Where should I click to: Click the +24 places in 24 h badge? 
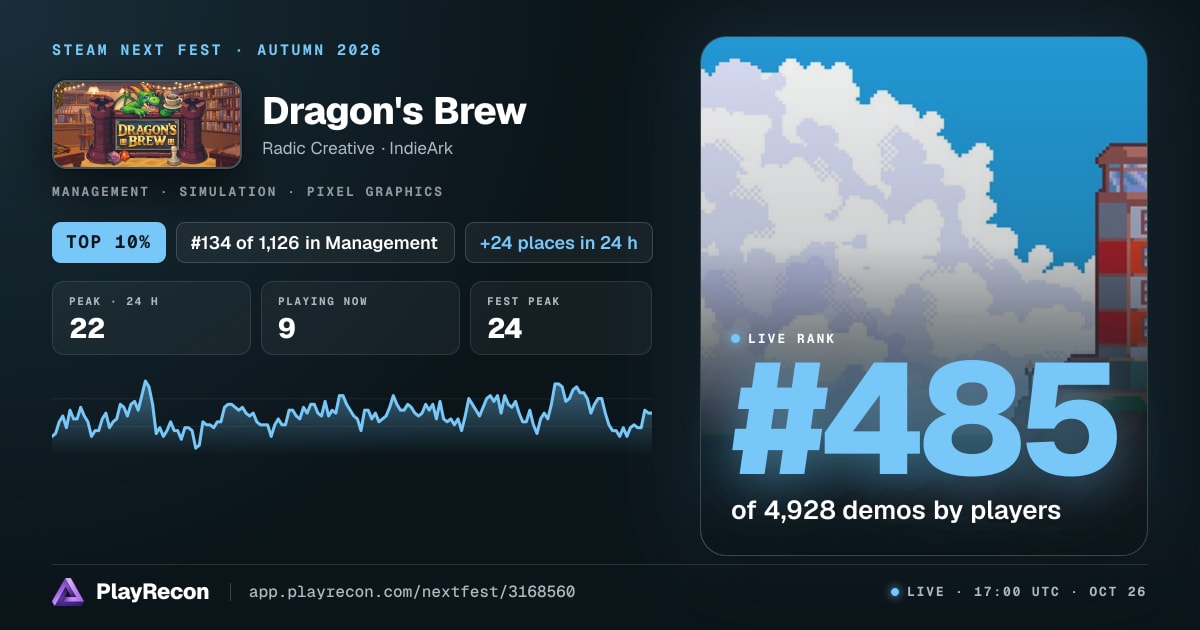[x=559, y=242]
